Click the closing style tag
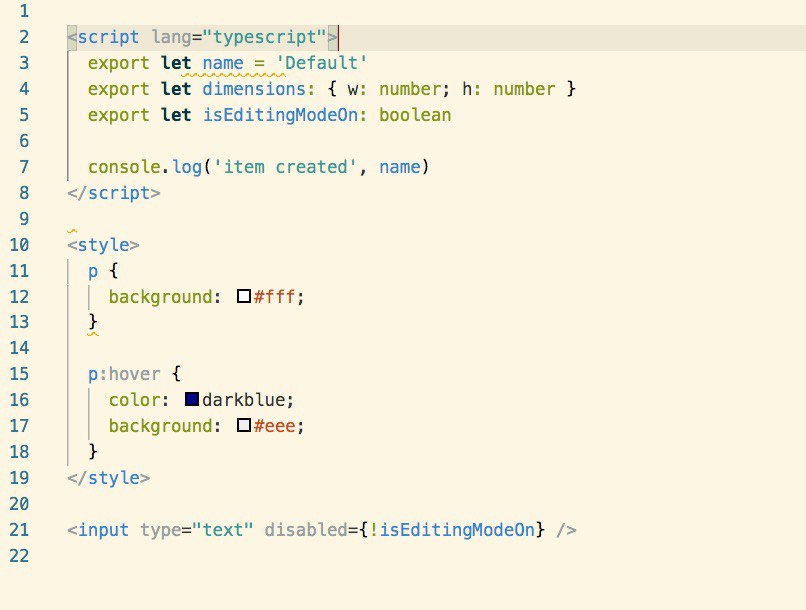The width and height of the screenshot is (806, 610). tap(108, 477)
